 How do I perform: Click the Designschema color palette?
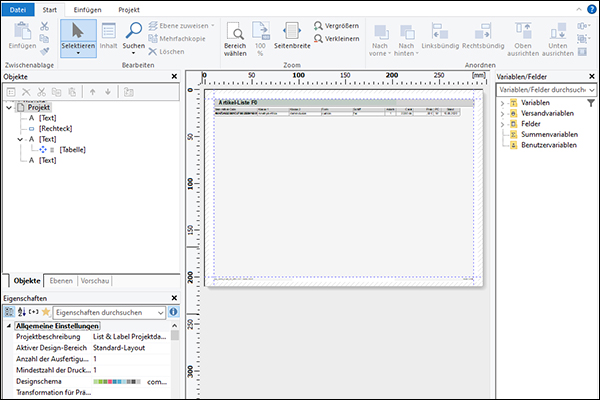(117, 382)
